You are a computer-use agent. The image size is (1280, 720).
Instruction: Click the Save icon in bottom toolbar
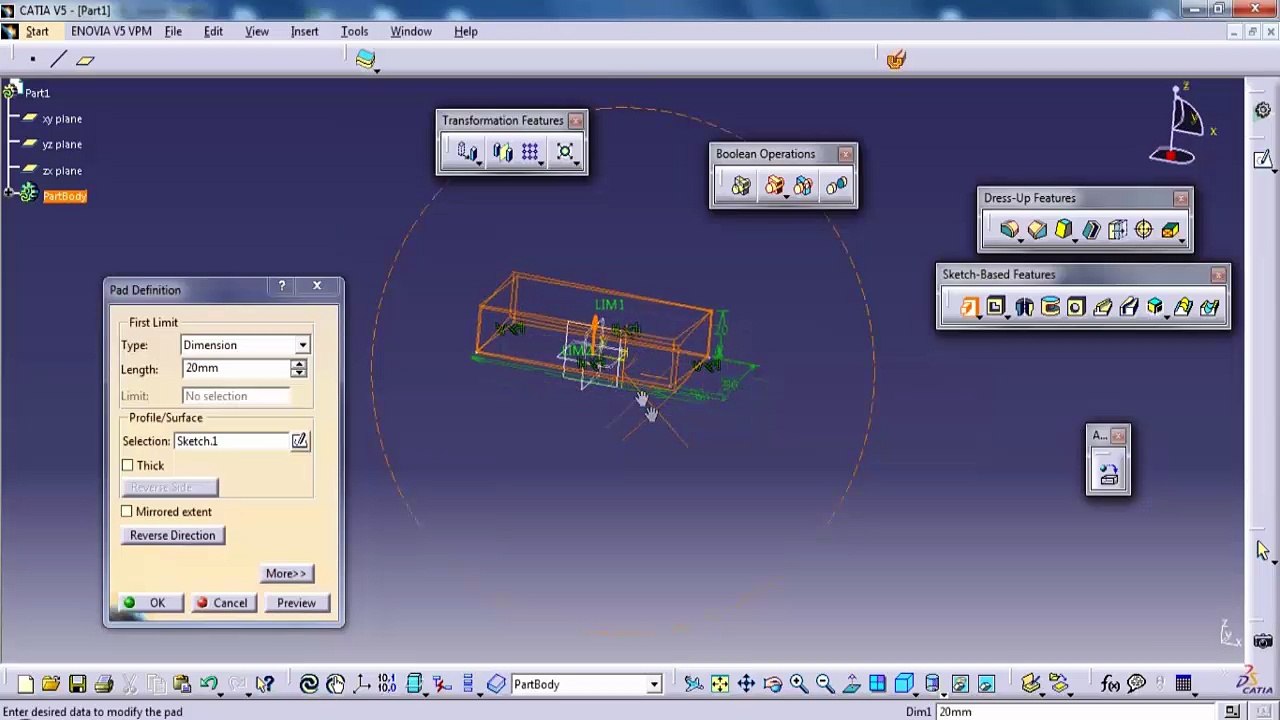coord(77,684)
